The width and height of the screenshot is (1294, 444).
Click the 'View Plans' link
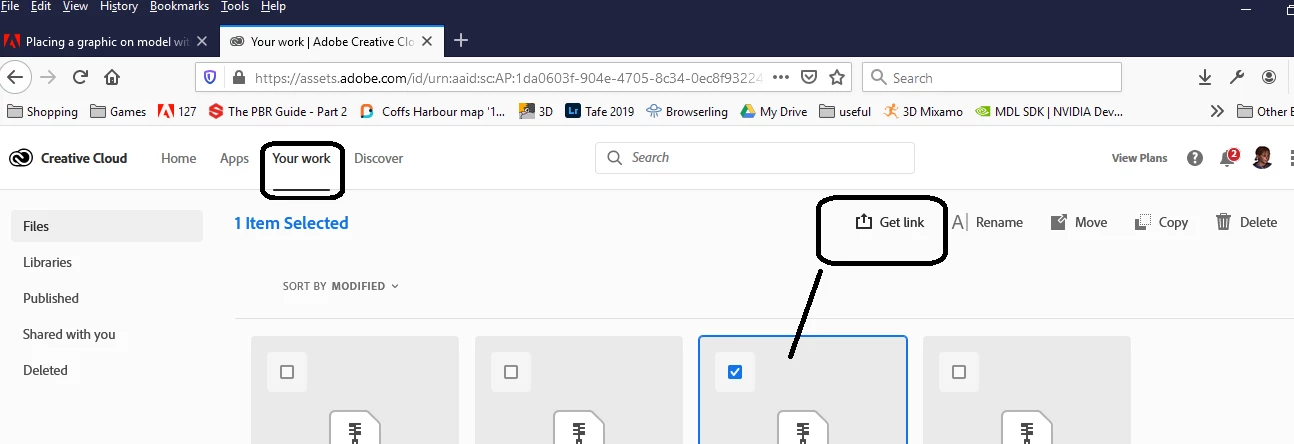1139,158
